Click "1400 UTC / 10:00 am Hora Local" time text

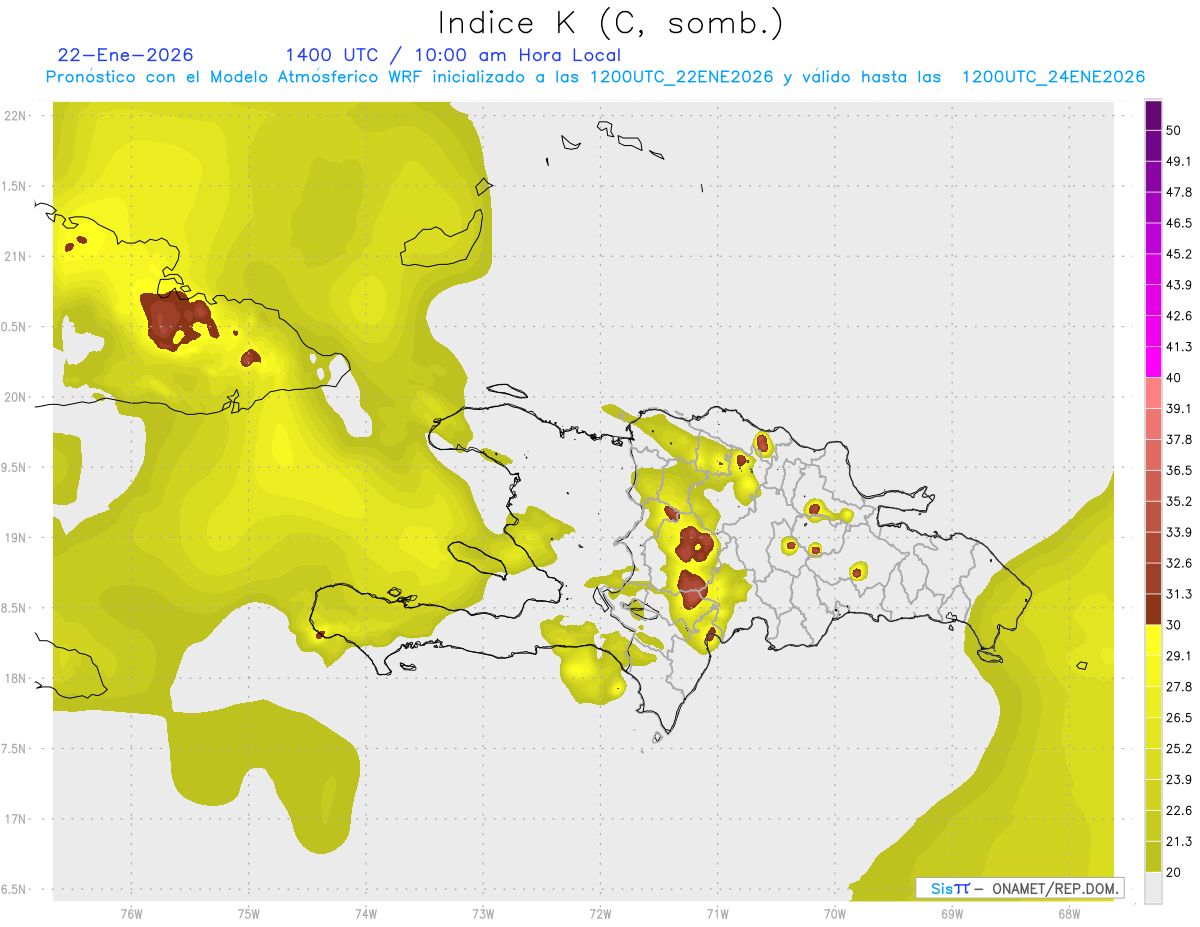pos(453,55)
